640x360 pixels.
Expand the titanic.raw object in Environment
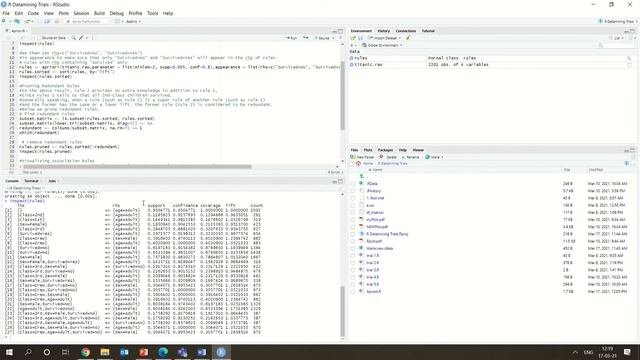(351, 65)
